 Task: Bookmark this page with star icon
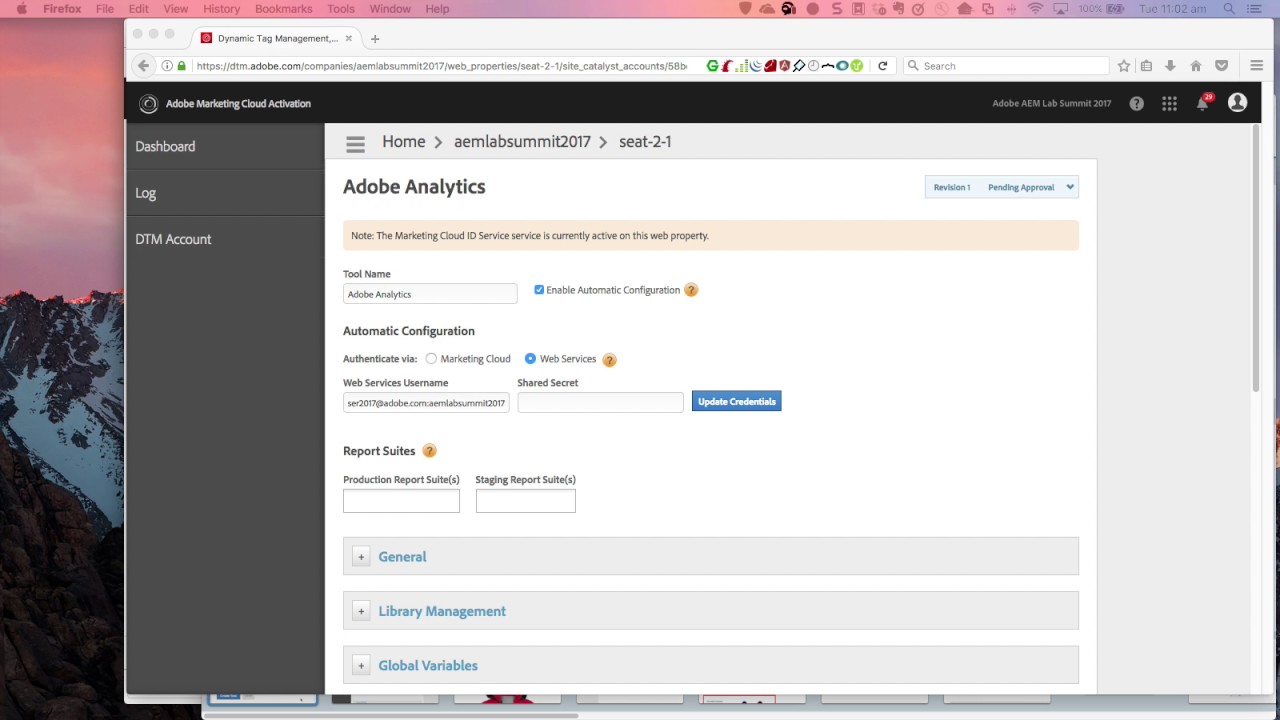(x=1124, y=66)
